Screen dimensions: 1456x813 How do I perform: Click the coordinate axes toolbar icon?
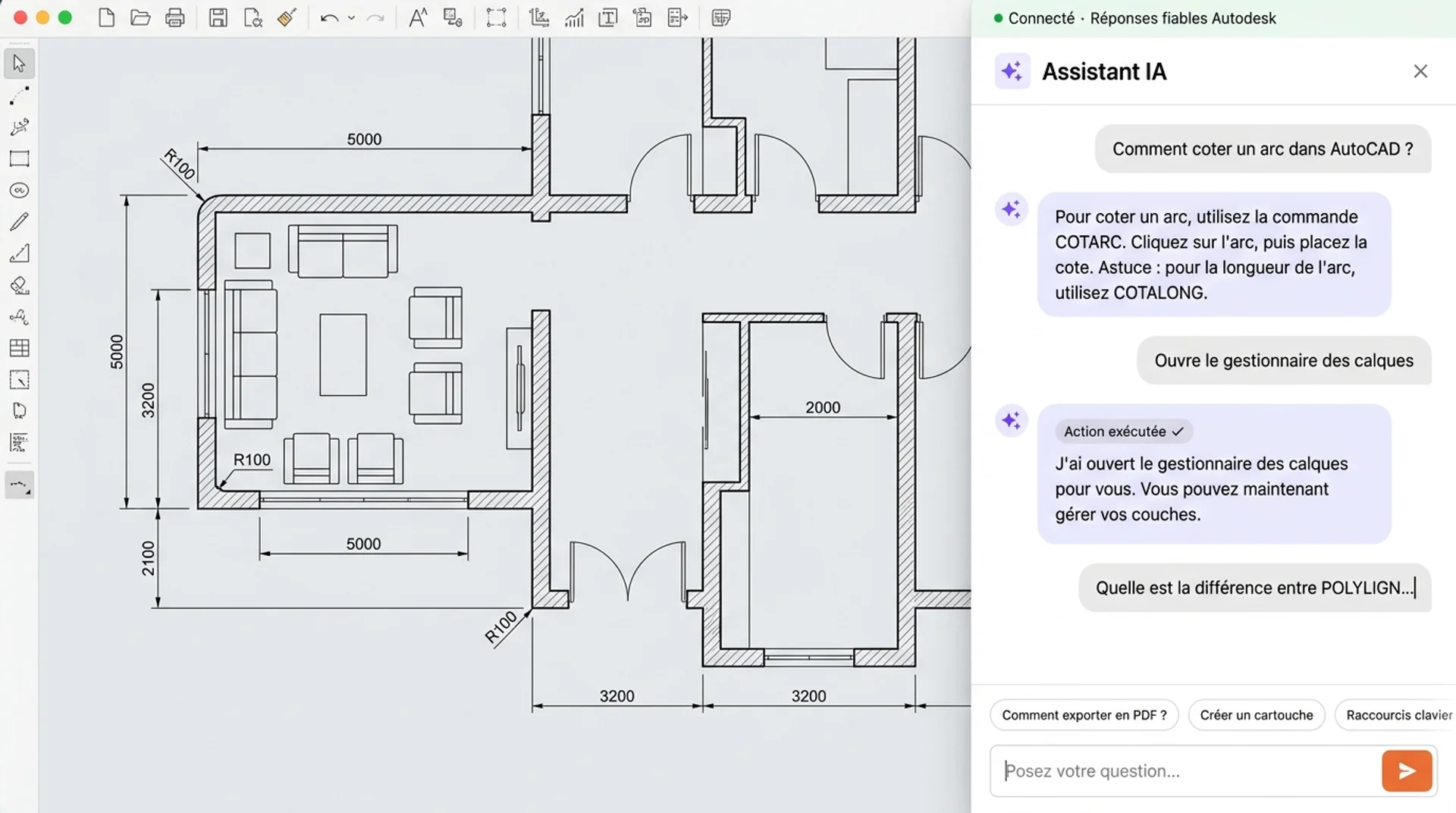pyautogui.click(x=539, y=17)
